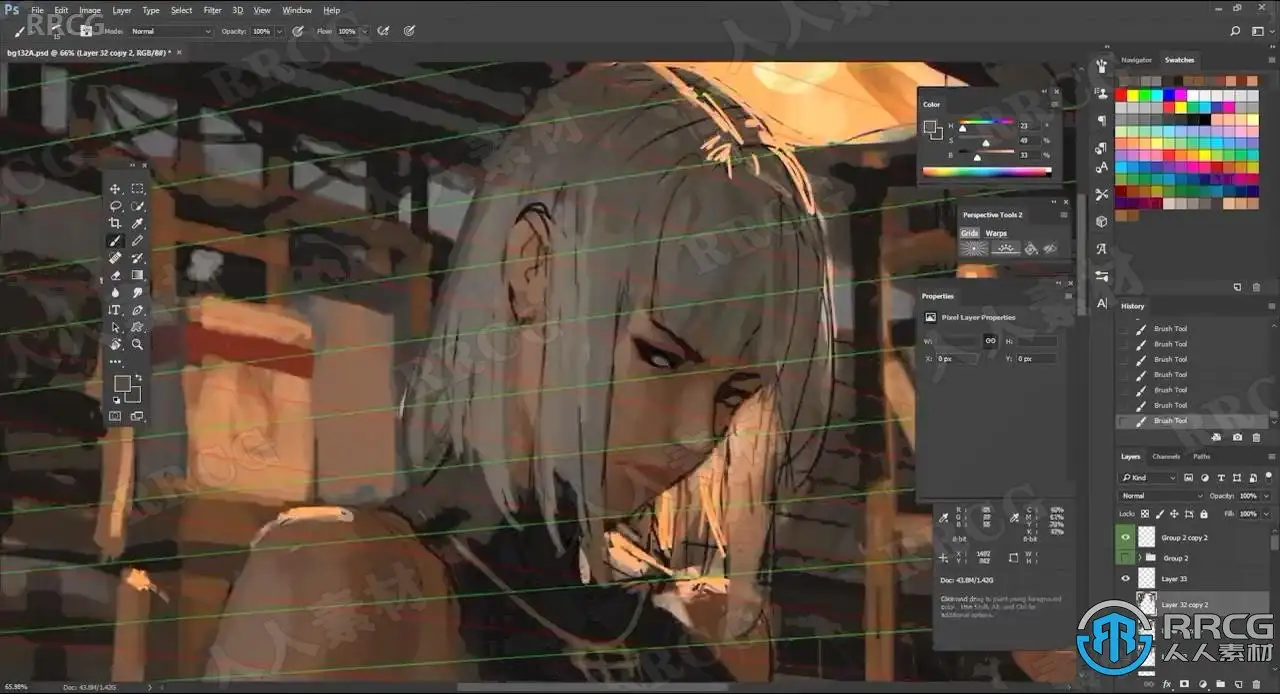Viewport: 1280px width, 694px height.
Task: Select the Layer 32 copy 2 thumbnail
Action: pyautogui.click(x=1146, y=605)
